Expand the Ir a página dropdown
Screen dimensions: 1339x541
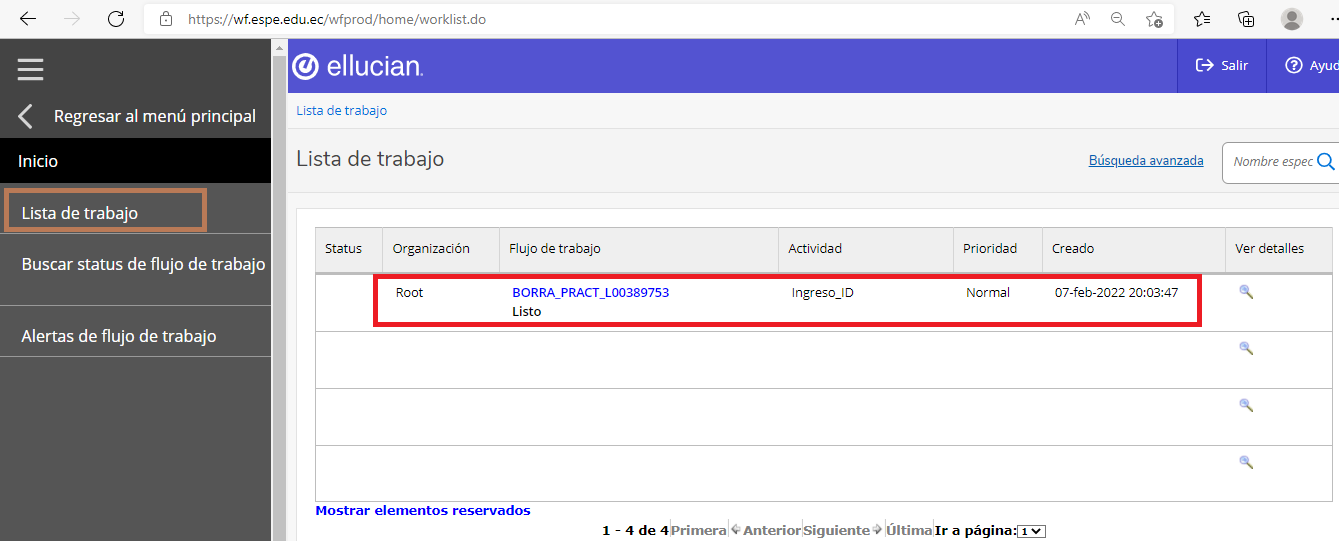1031,531
